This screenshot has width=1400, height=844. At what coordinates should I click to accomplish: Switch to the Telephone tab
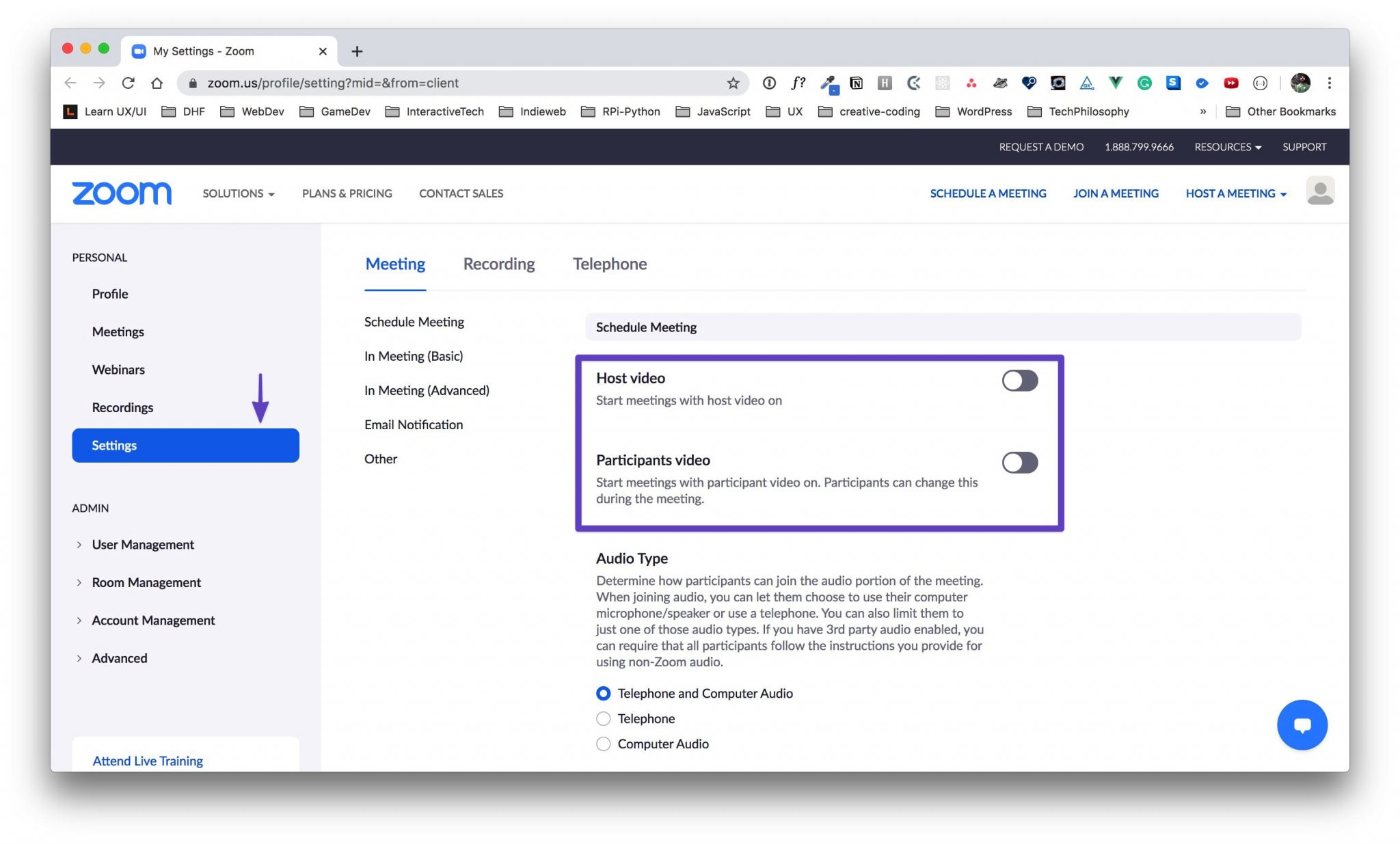click(x=609, y=264)
